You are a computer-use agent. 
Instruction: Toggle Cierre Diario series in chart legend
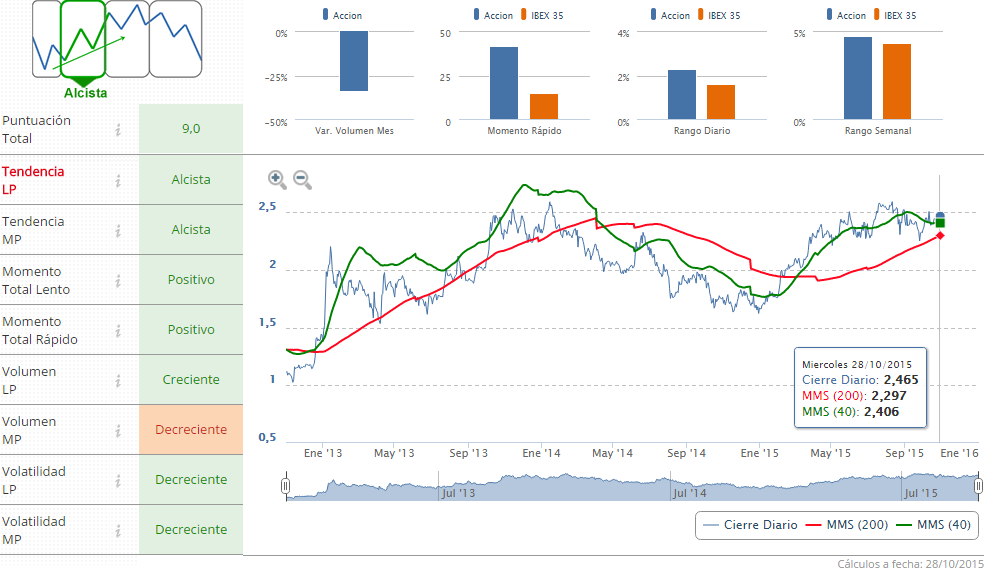(750, 525)
